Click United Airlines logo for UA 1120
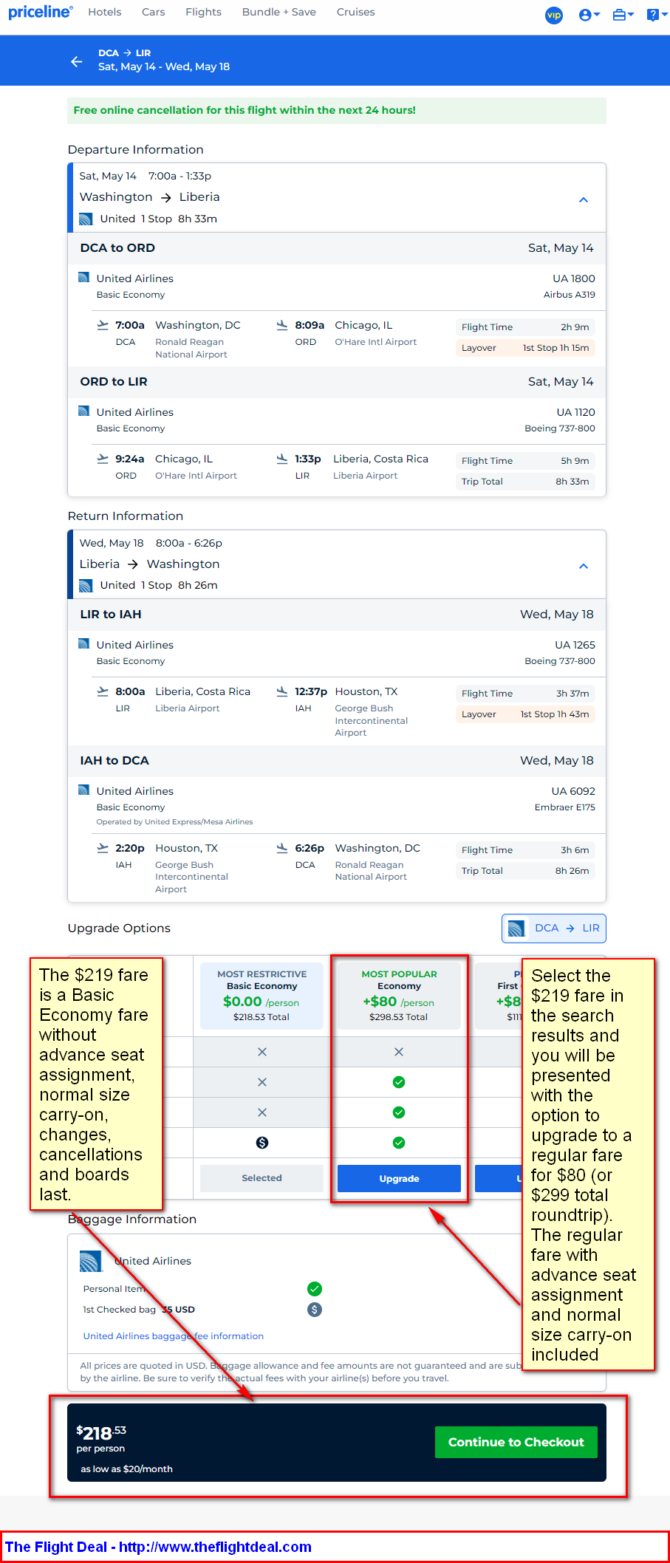 pos(84,411)
